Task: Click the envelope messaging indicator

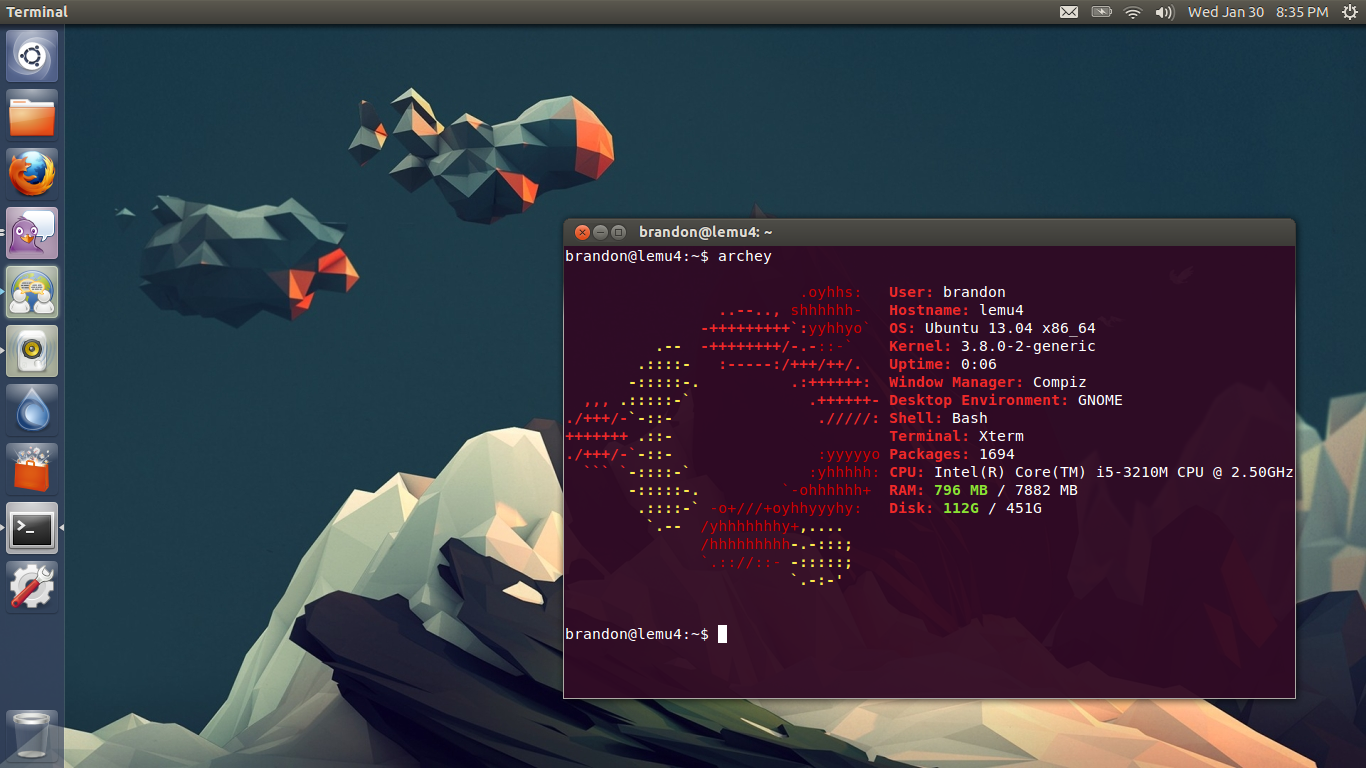Action: (x=1068, y=12)
